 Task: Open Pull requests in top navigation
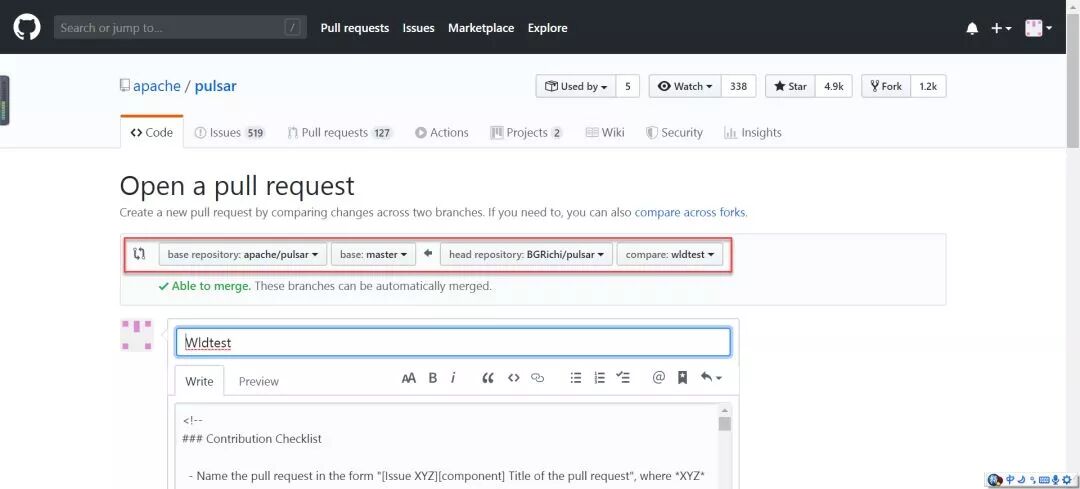[355, 28]
